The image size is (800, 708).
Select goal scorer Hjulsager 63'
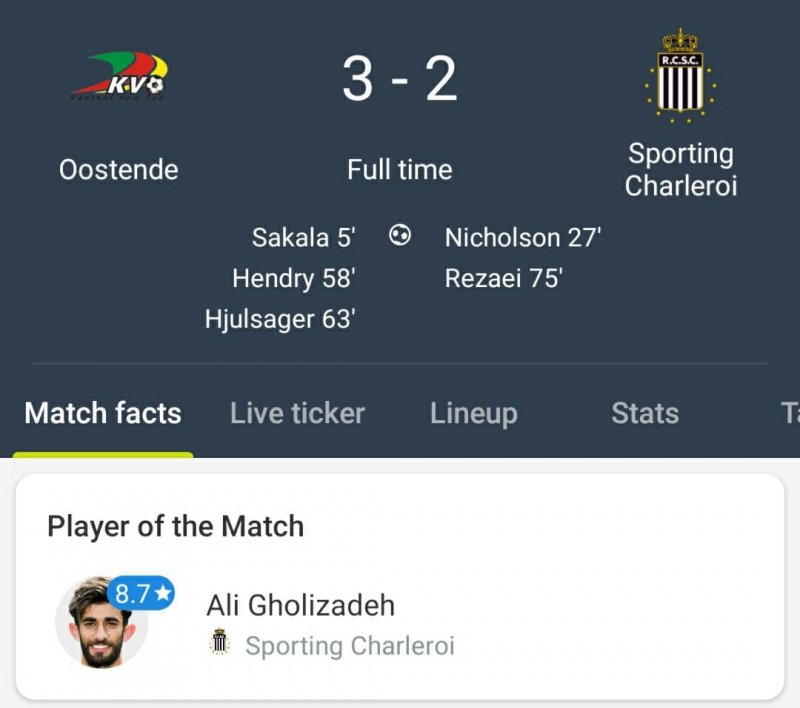281,319
